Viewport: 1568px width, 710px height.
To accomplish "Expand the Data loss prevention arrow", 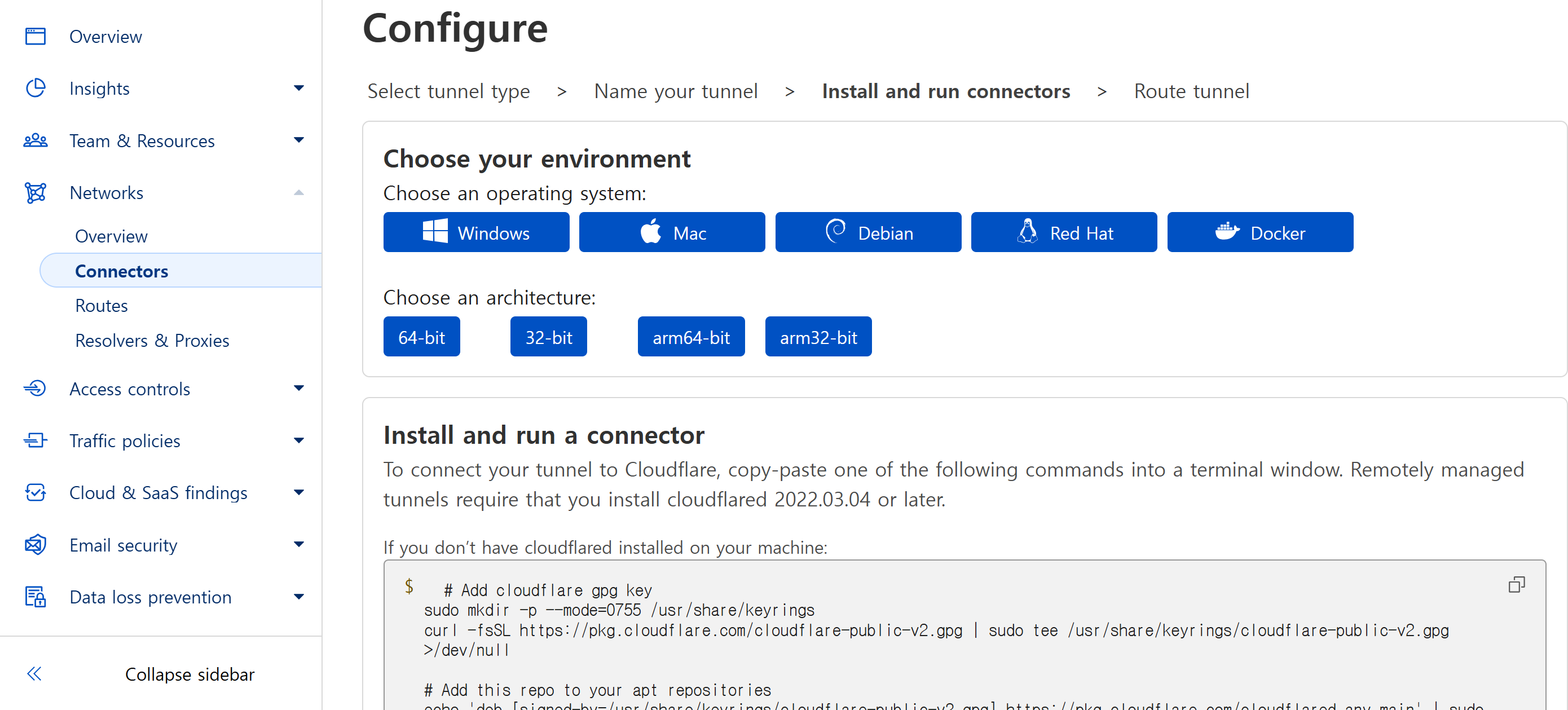I will (298, 597).
